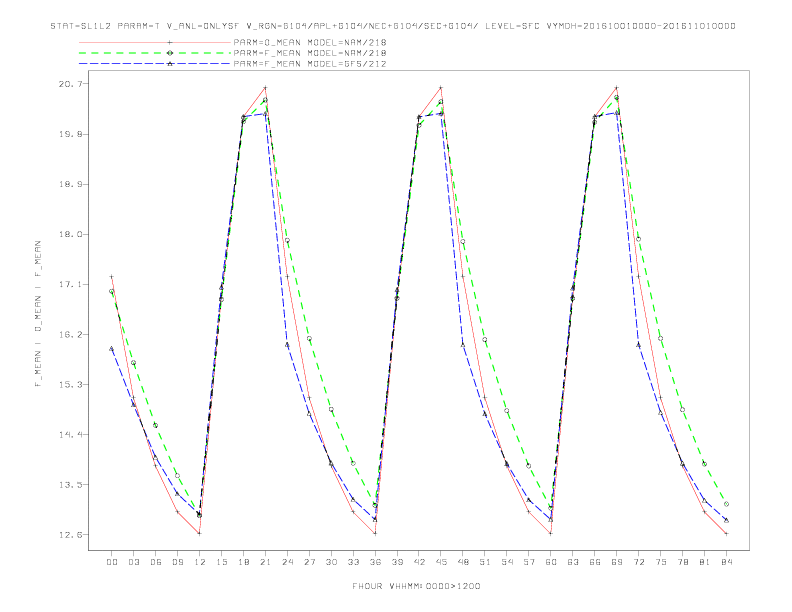This screenshot has height=612, width=792.
Task: Select legend text PARM=O_MEAN MODEL=NAM/218
Action: click(310, 42)
